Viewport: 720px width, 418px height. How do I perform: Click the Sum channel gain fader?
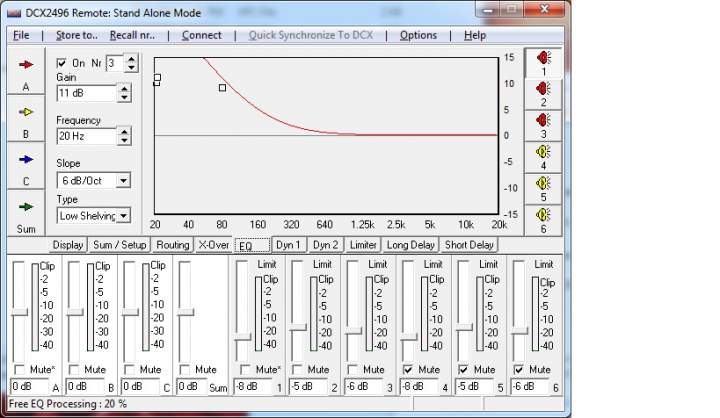pos(186,312)
